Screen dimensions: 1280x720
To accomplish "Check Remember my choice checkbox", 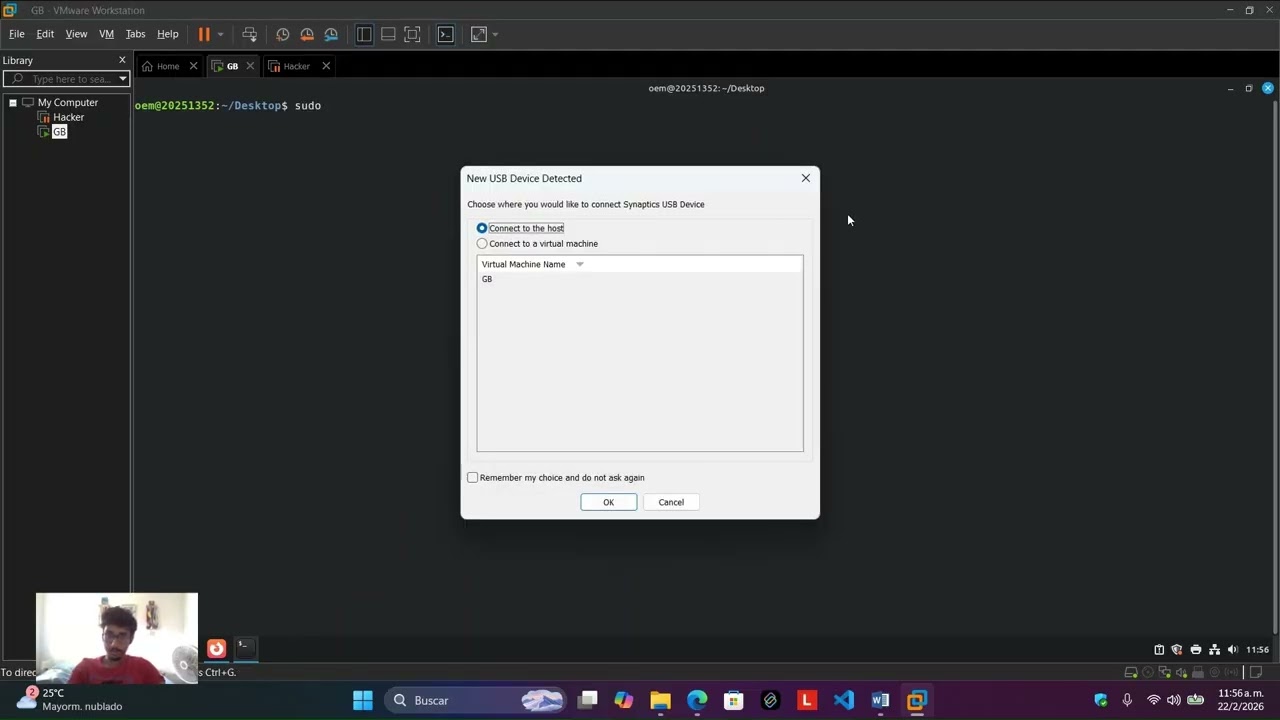I will coord(473,477).
